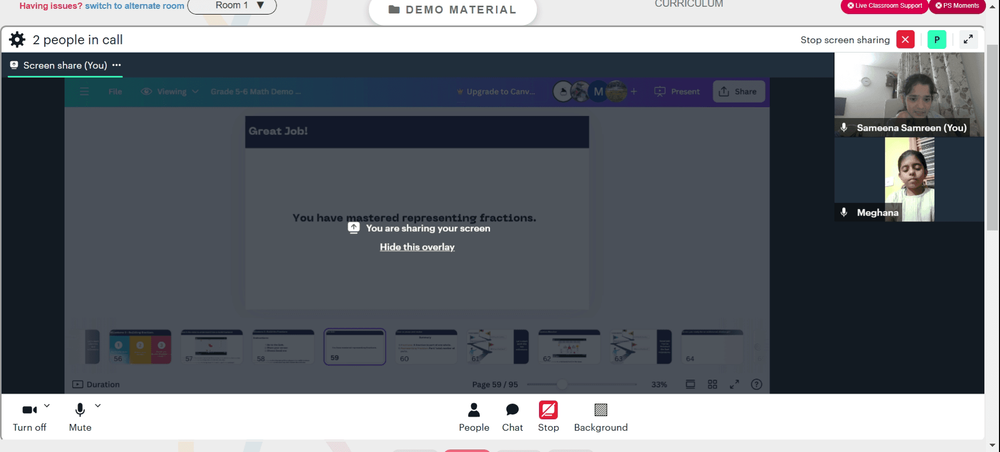The width and height of the screenshot is (1000, 452).
Task: Open Background effects
Action: 601,418
